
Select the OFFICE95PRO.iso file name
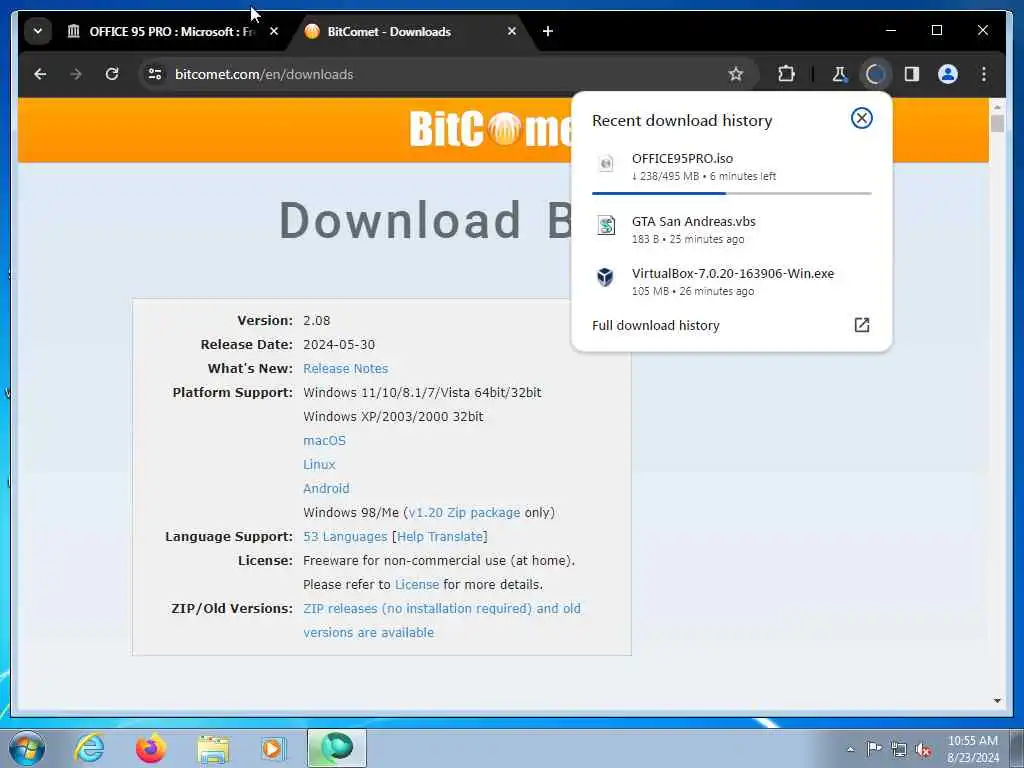[x=682, y=158]
